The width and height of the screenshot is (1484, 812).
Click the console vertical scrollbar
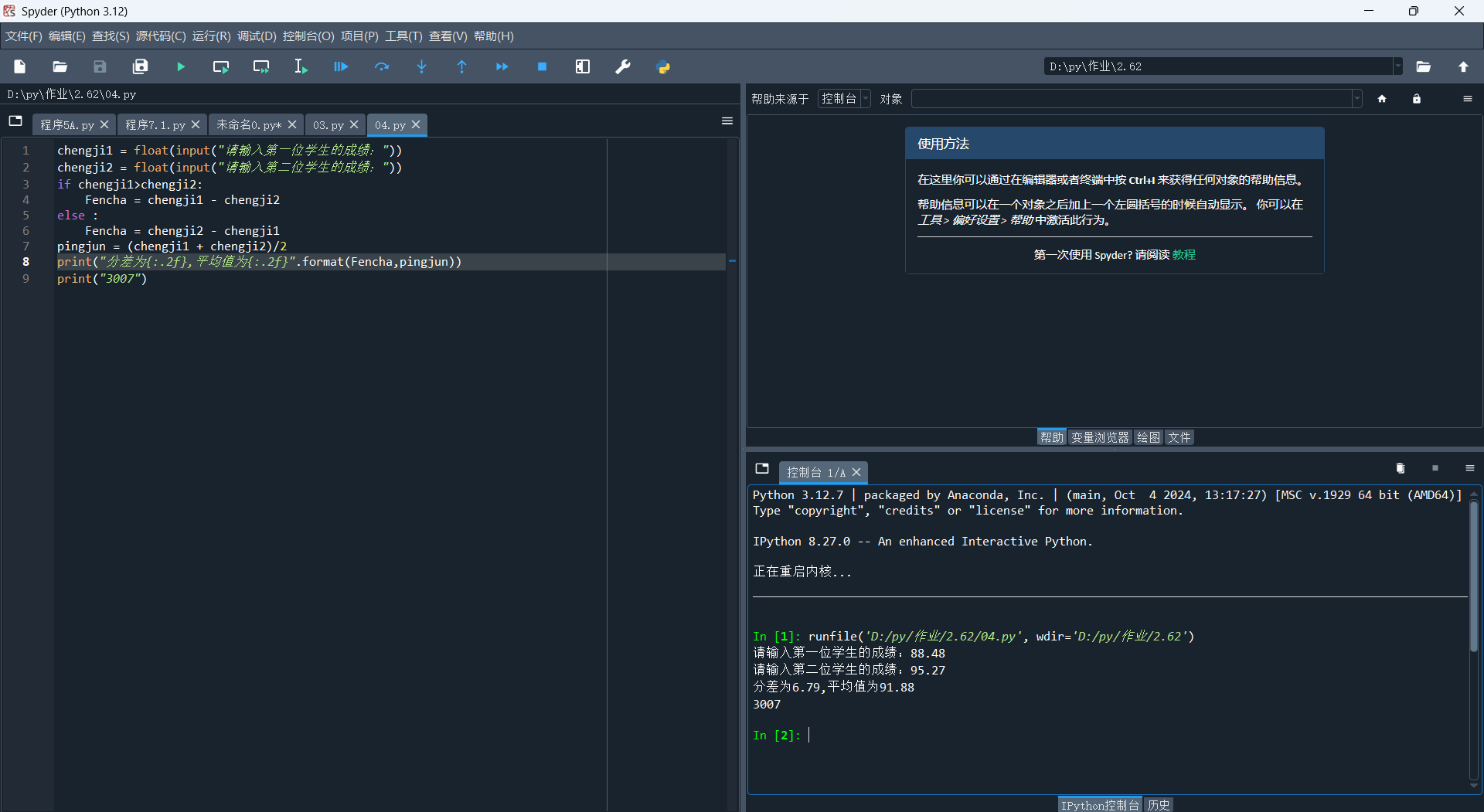point(1474,576)
